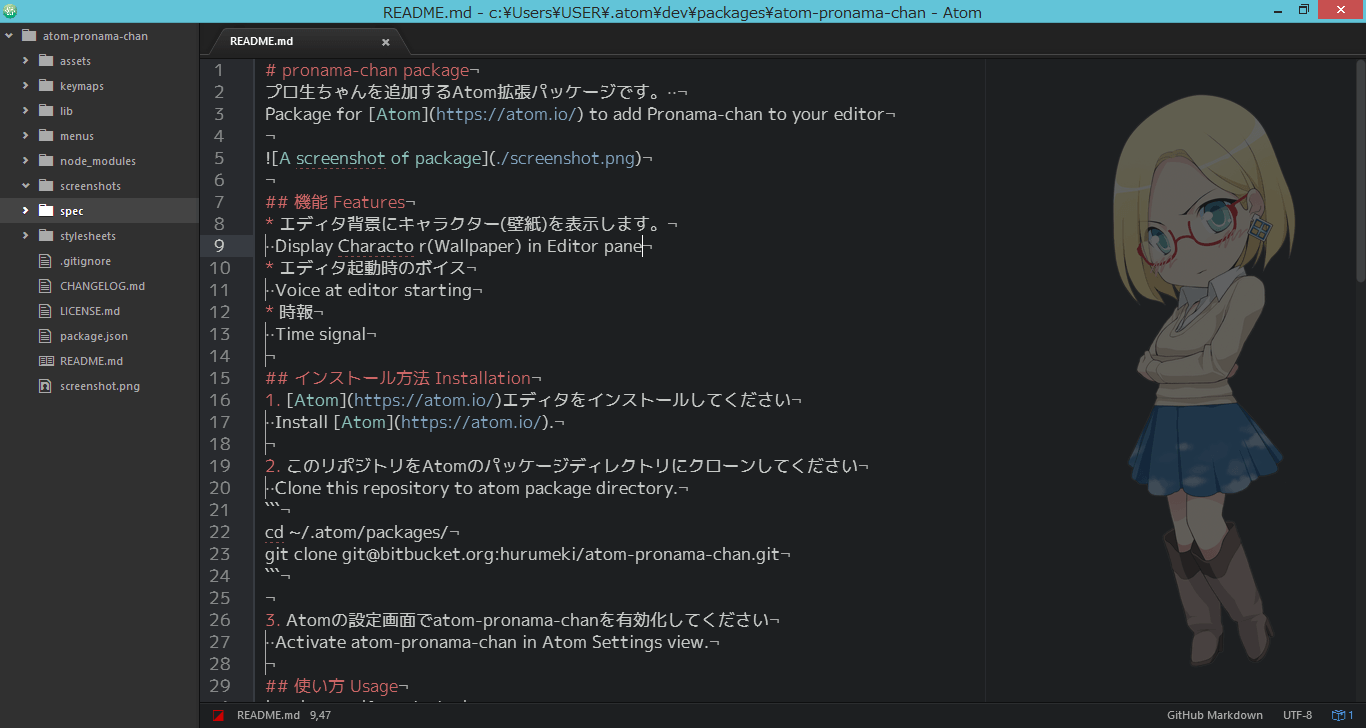
Task: Click the lib folder icon
Action: tap(45, 111)
